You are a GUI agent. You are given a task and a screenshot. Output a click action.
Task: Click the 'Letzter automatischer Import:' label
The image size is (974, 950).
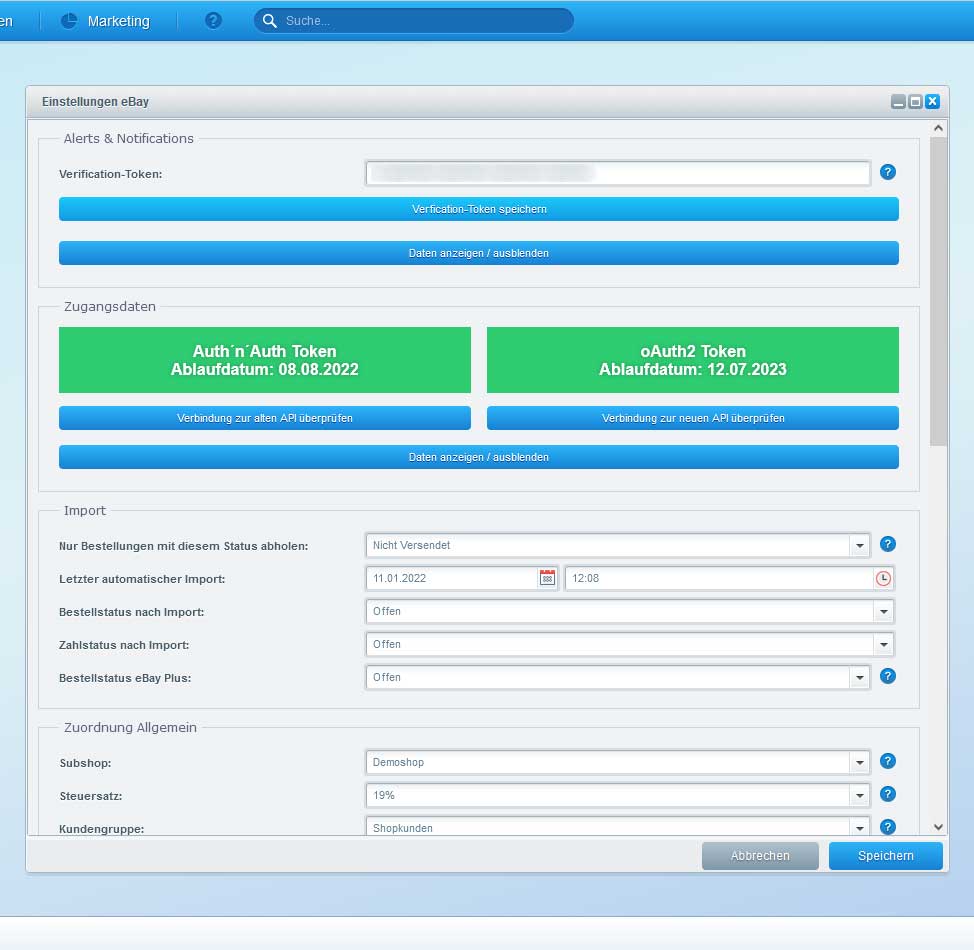pos(142,579)
